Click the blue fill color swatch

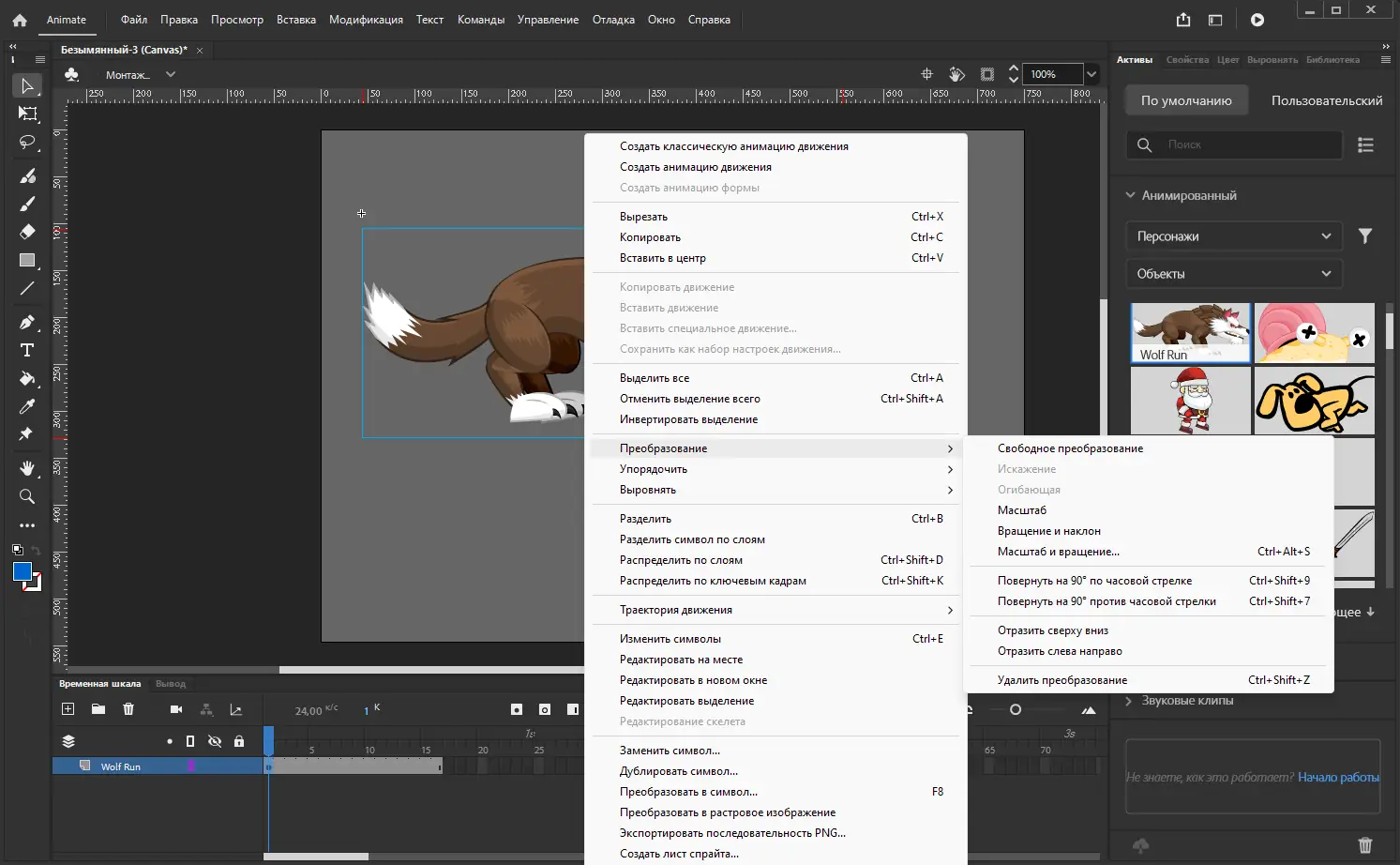[23, 572]
